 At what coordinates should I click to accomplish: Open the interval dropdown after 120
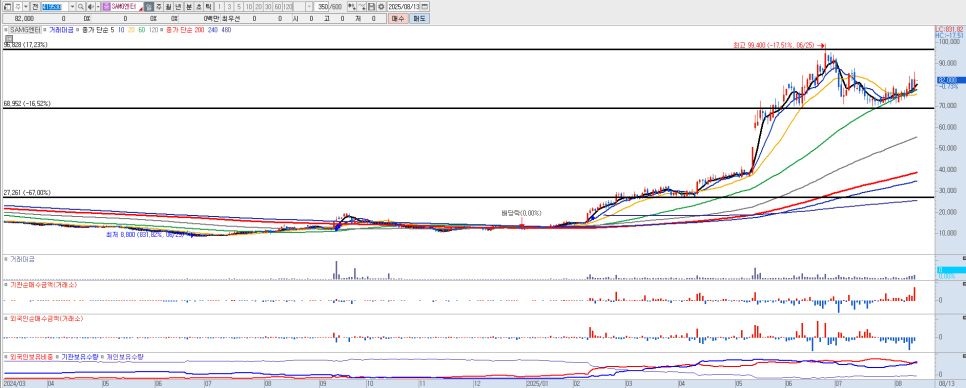309,6
